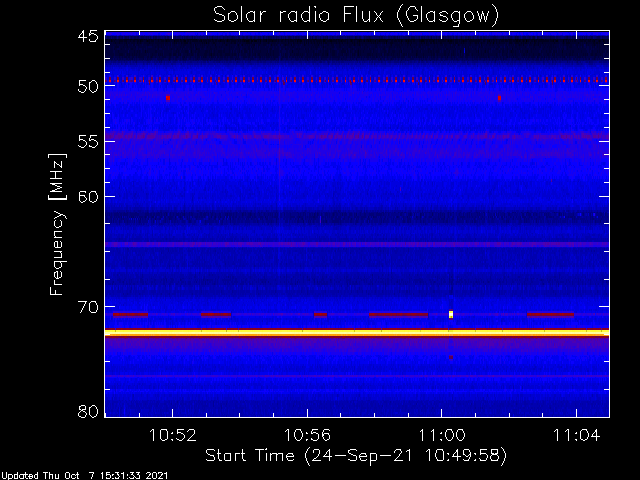Click the red dot near 10:52 below 50 MHz
Viewport: 640px width, 480px height.
click(x=168, y=98)
